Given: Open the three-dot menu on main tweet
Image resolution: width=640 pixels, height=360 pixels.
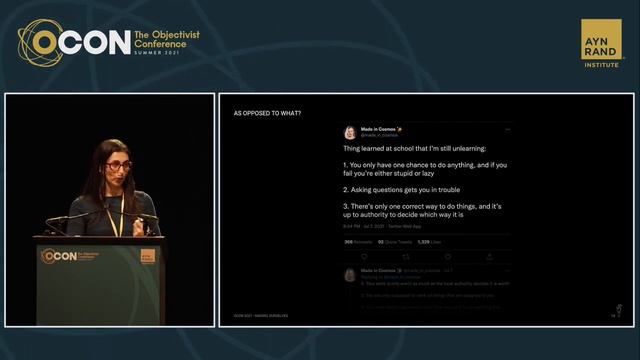Looking at the screenshot, I should (x=507, y=129).
